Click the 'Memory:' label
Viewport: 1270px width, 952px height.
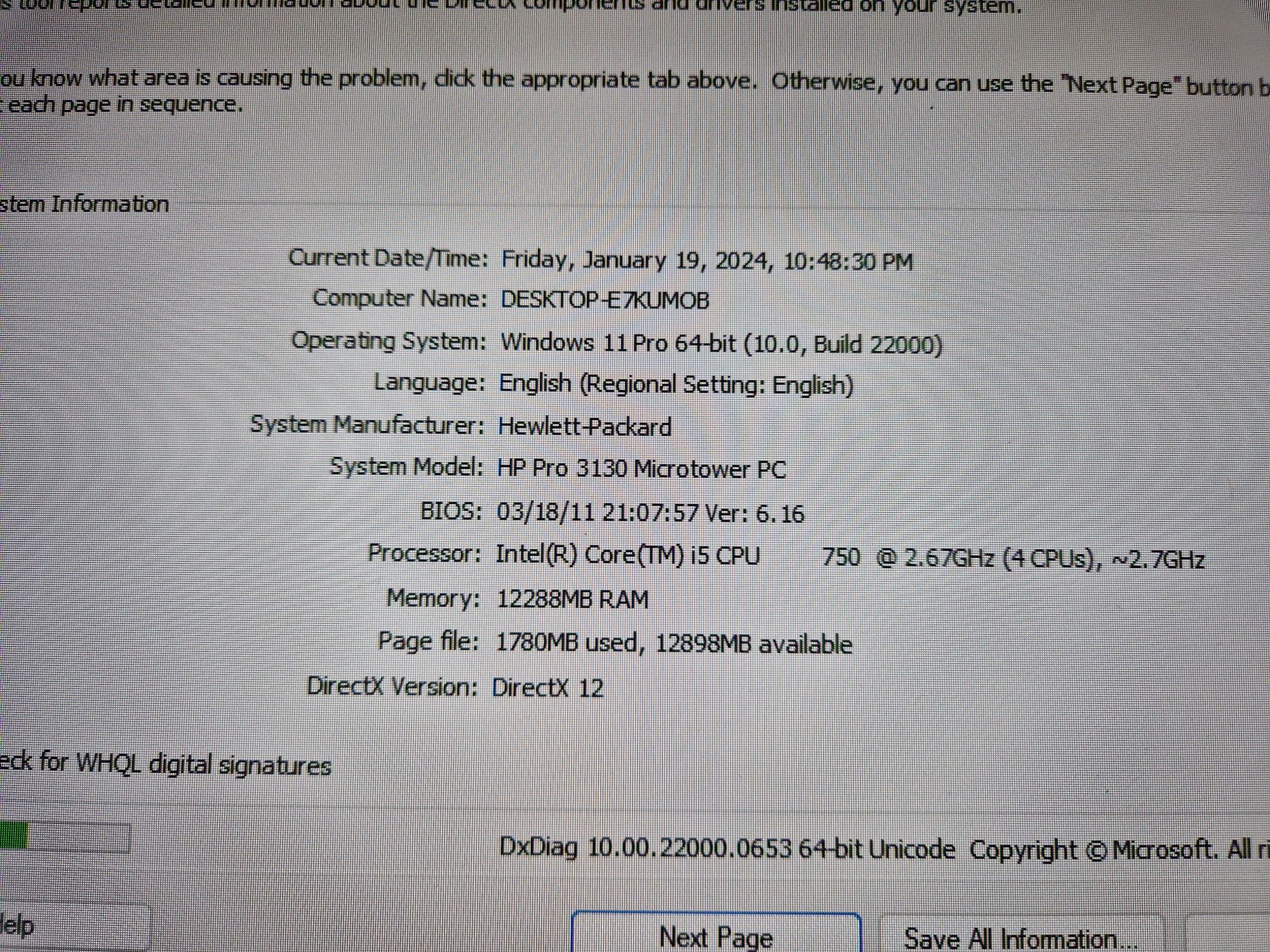[433, 598]
